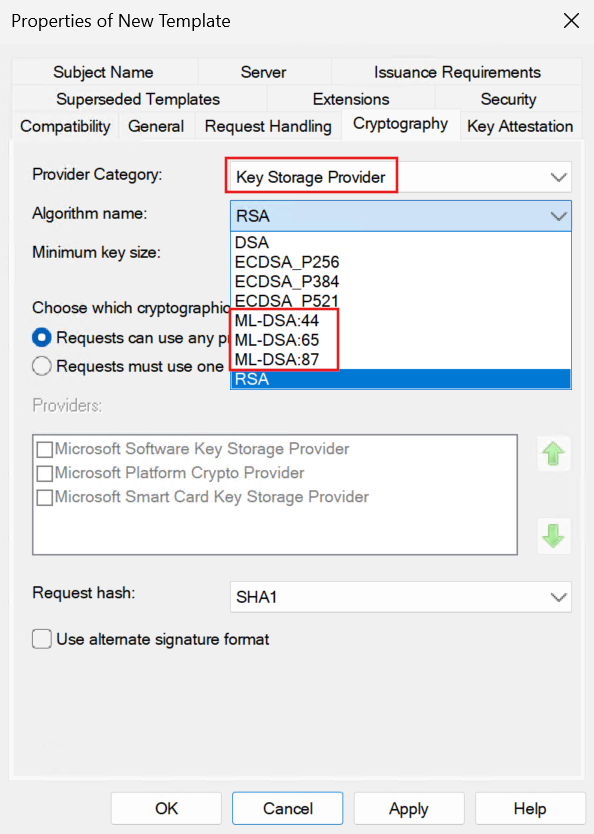
Task: Open the Issuance Requirements tab
Action: [x=457, y=72]
